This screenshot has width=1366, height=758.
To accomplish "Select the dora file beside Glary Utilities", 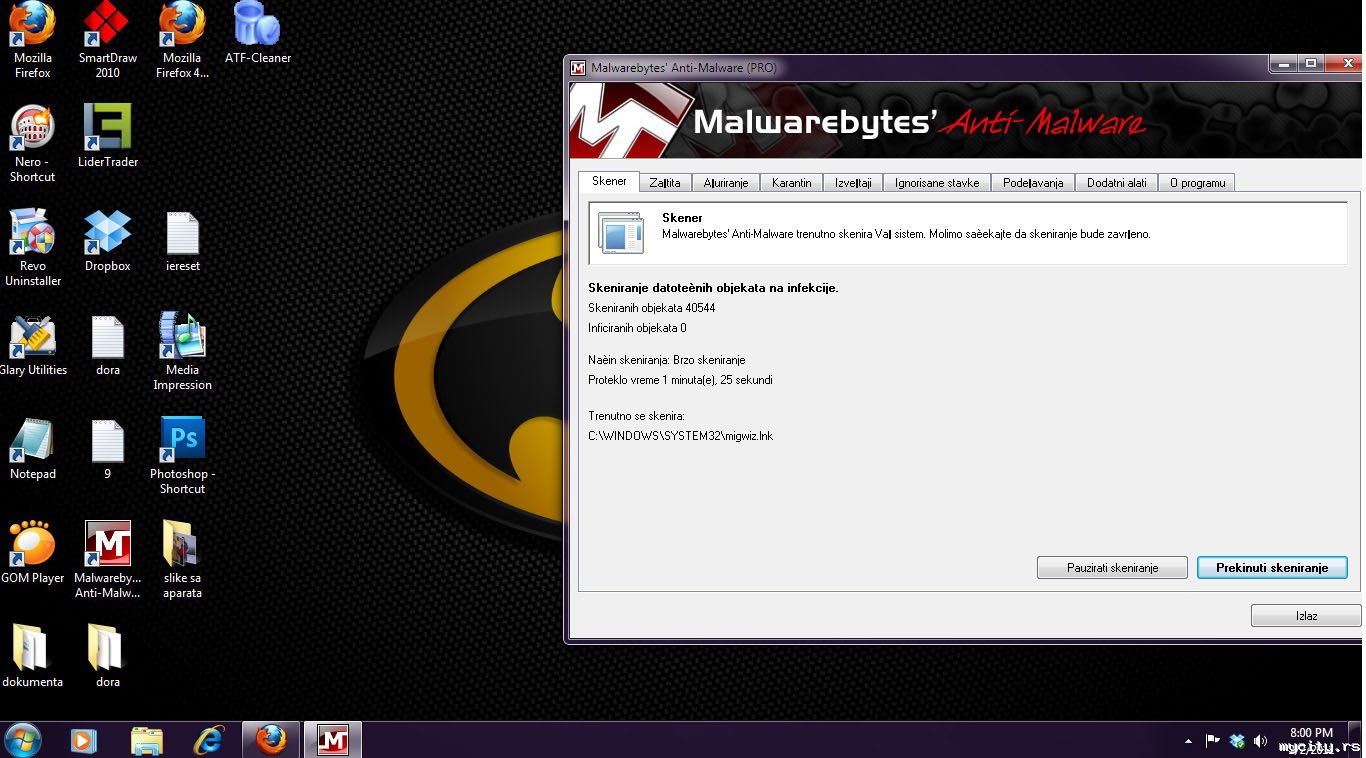I will [108, 346].
